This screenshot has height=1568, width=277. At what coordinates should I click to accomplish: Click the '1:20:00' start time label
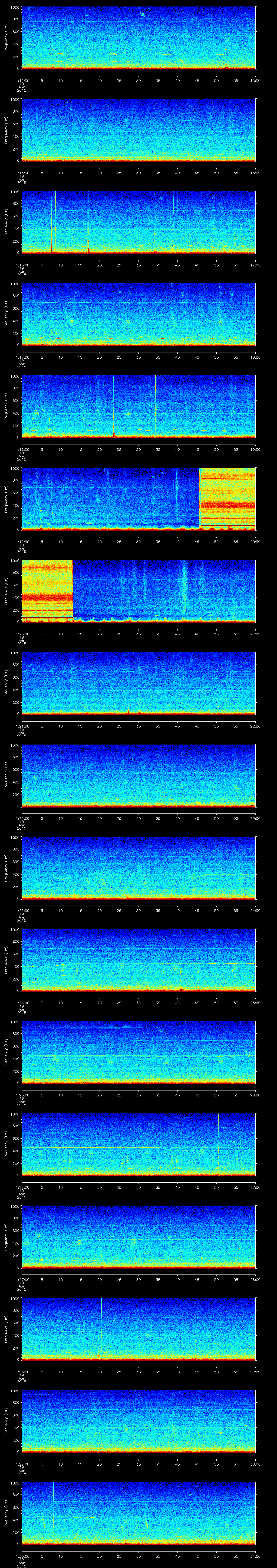point(22,634)
